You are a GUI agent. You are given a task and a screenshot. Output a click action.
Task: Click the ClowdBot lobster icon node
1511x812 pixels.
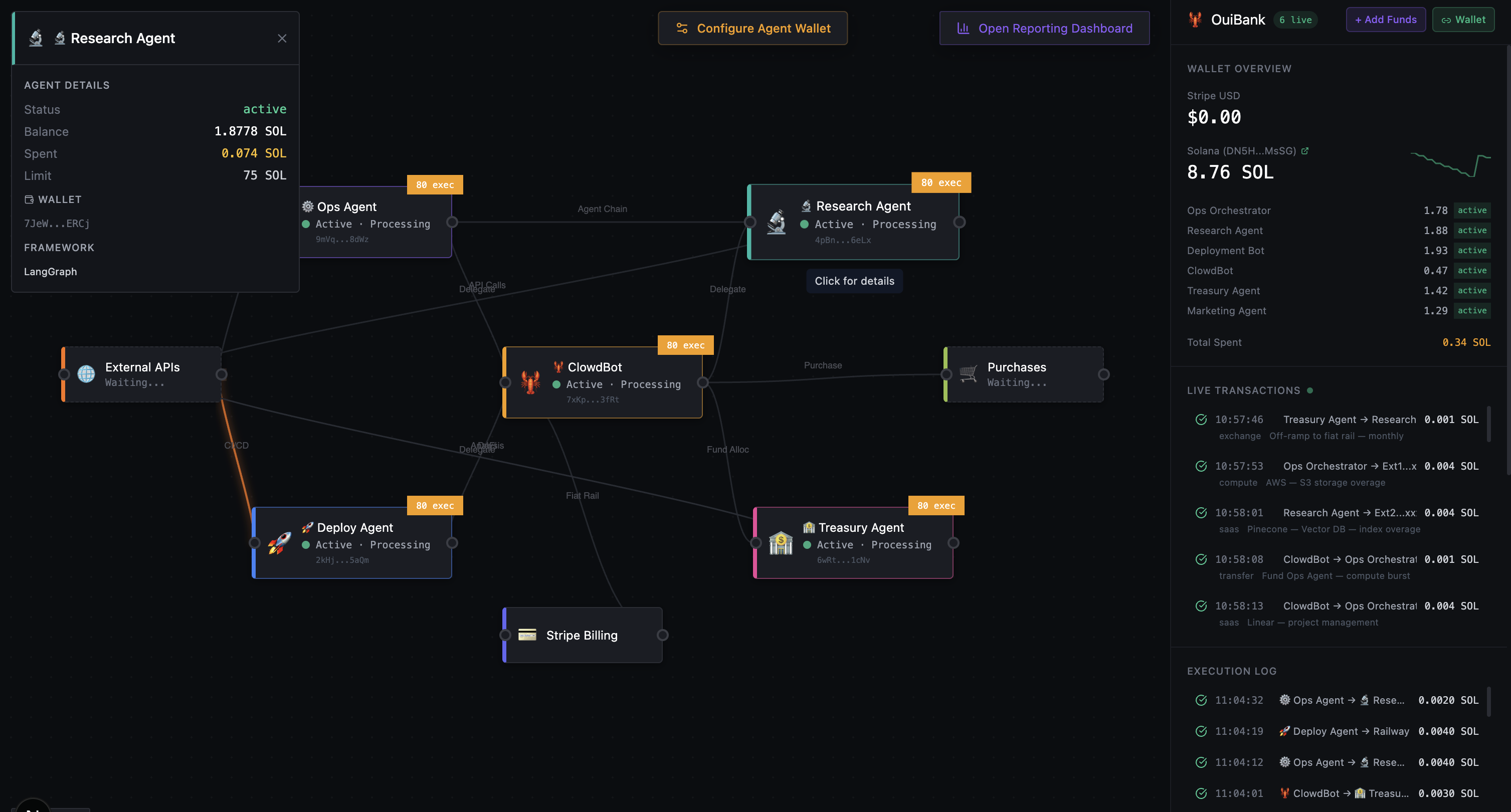coord(530,382)
